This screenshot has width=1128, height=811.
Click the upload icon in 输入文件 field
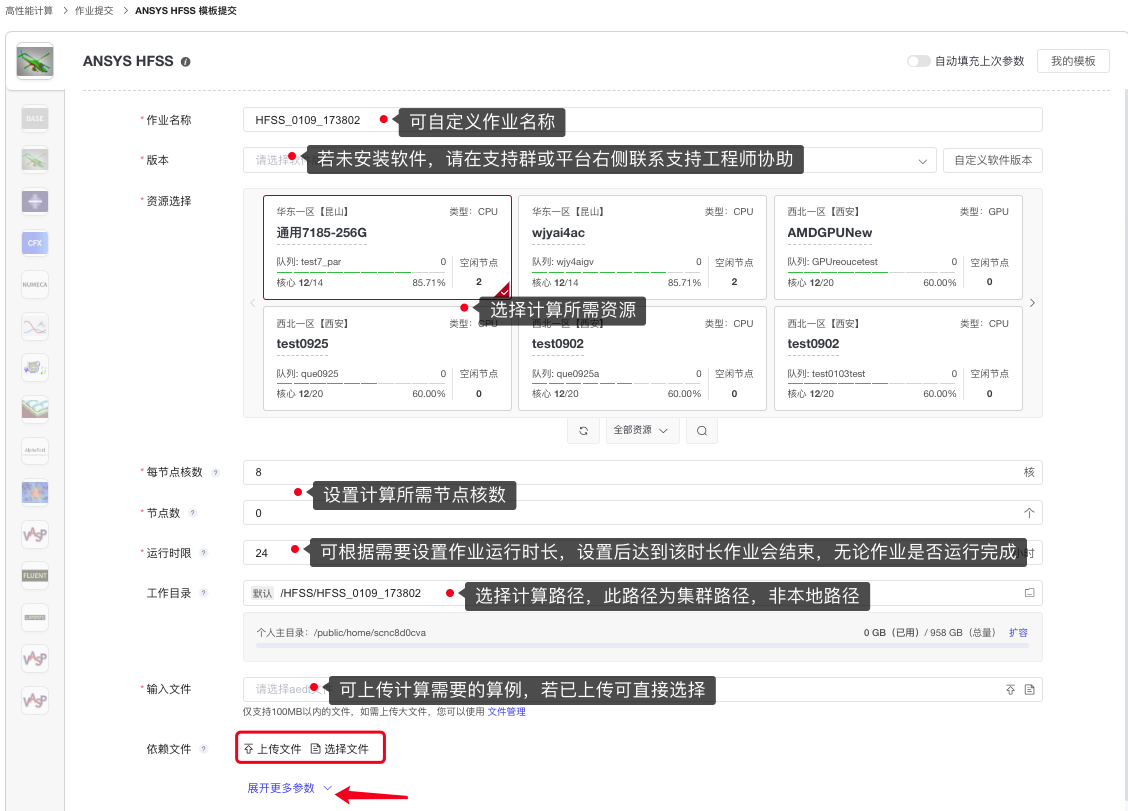pyautogui.click(x=1010, y=690)
